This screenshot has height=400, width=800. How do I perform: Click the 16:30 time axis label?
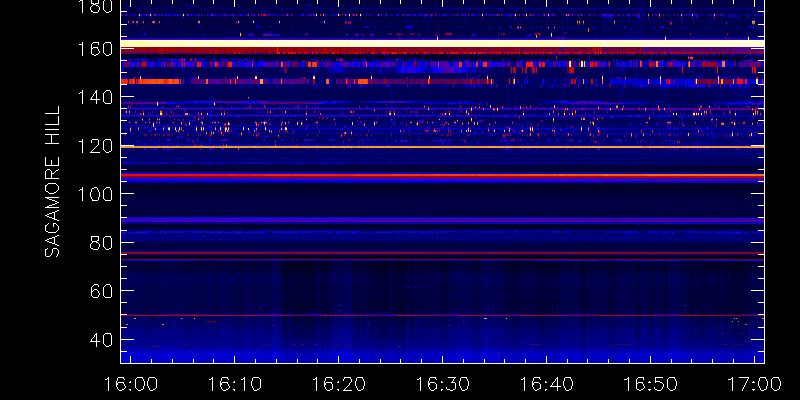pyautogui.click(x=442, y=384)
